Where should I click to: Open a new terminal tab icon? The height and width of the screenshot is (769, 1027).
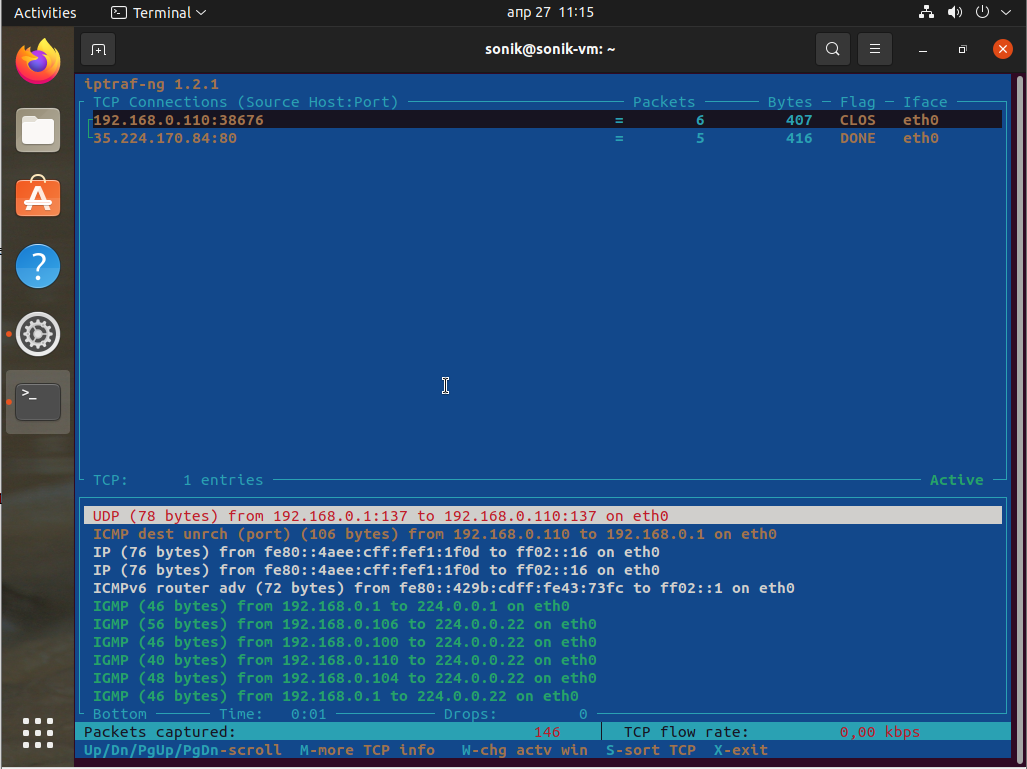click(98, 49)
